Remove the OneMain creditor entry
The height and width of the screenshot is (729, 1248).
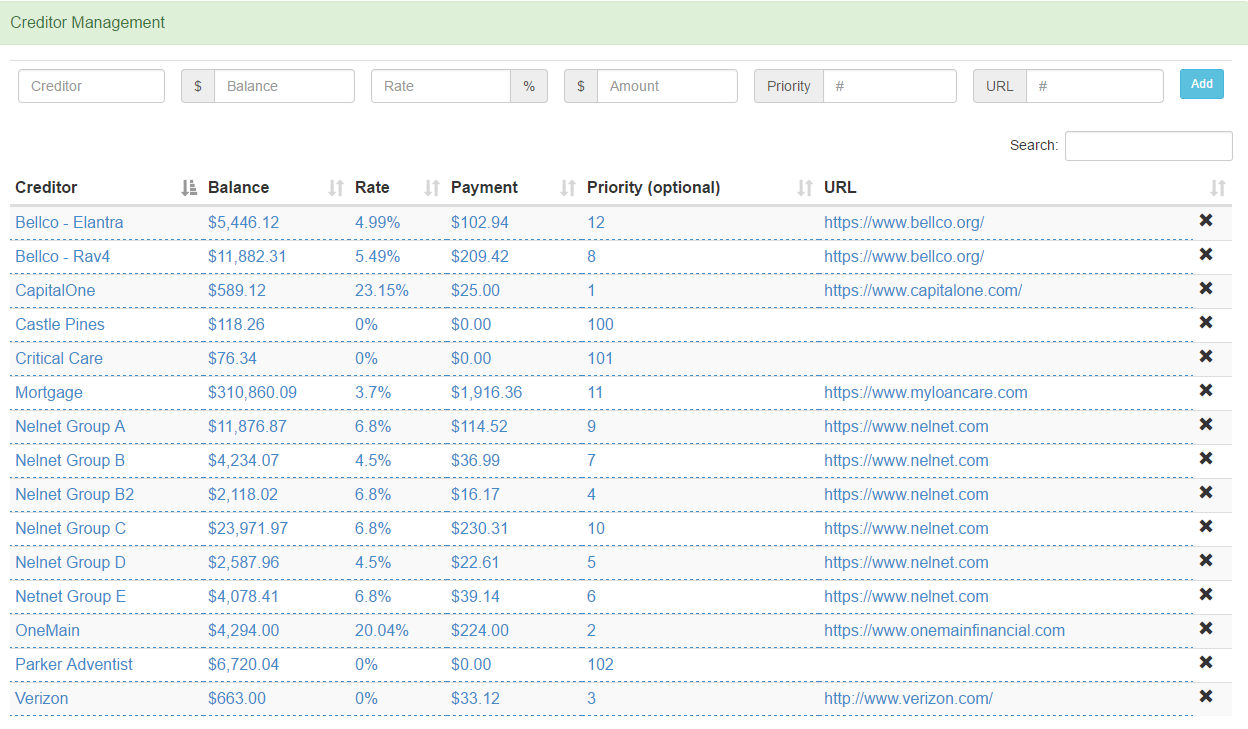tap(1205, 629)
